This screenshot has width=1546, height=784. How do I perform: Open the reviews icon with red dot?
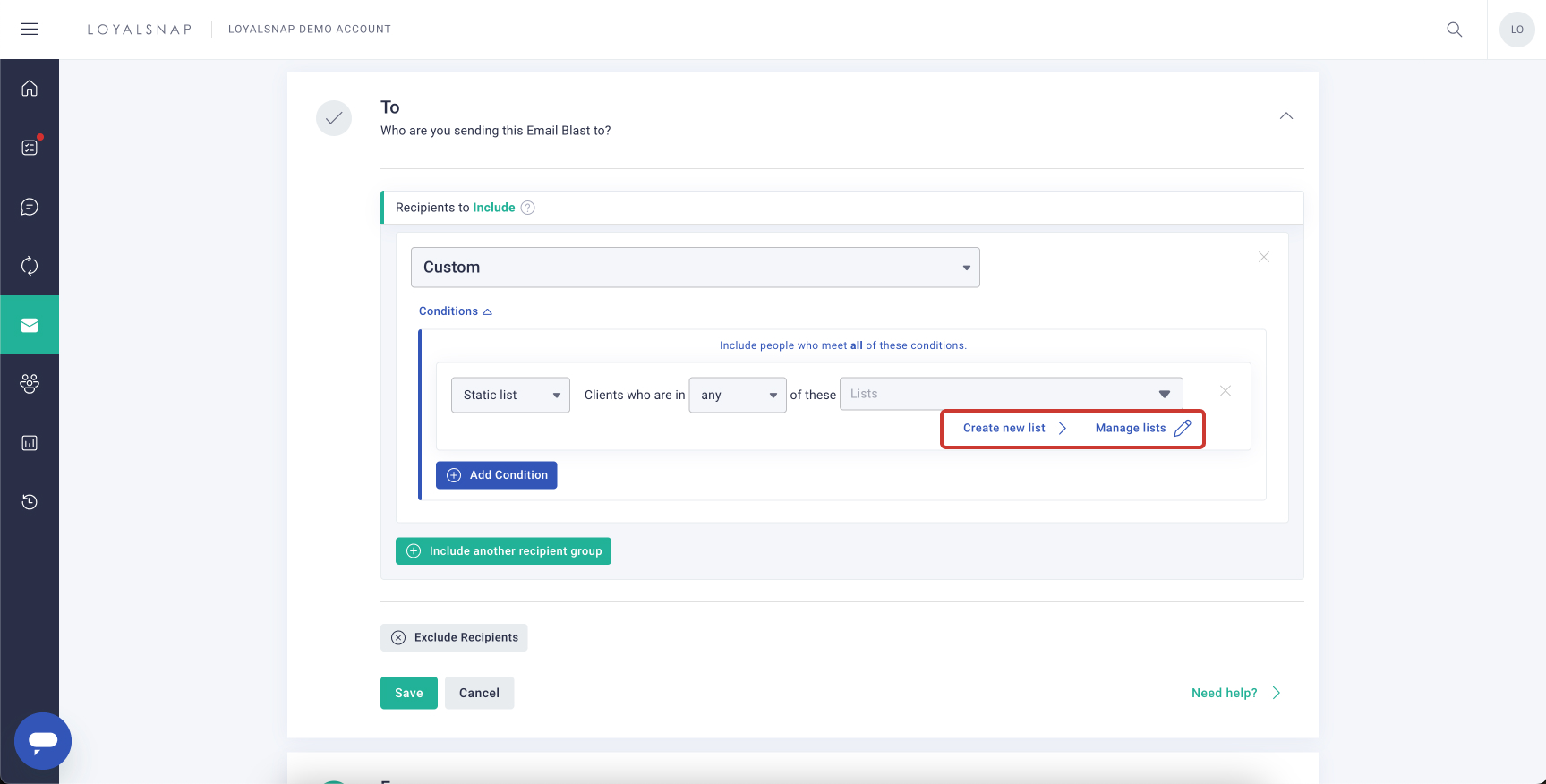click(30, 147)
